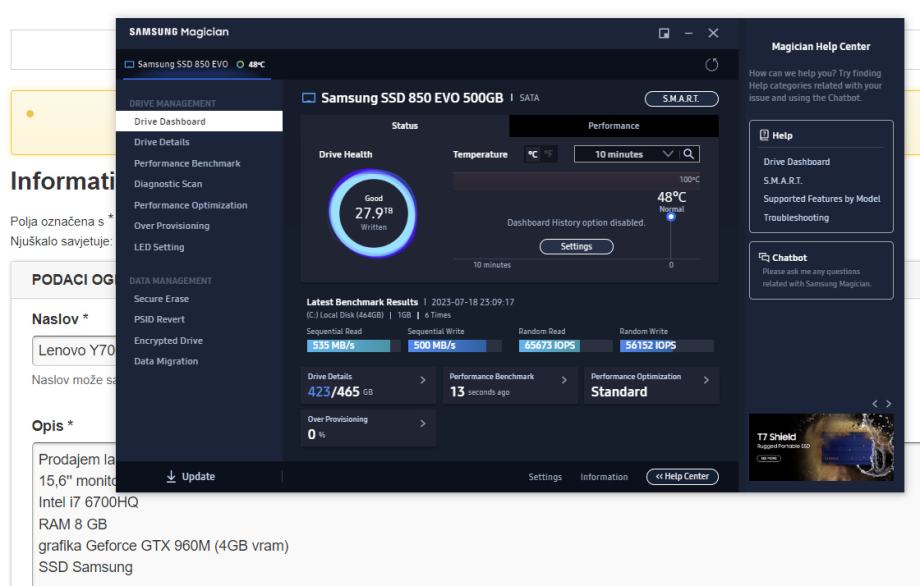The image size is (920, 586).
Task: Click the Chatbot speech bubble icon
Action: tap(764, 257)
